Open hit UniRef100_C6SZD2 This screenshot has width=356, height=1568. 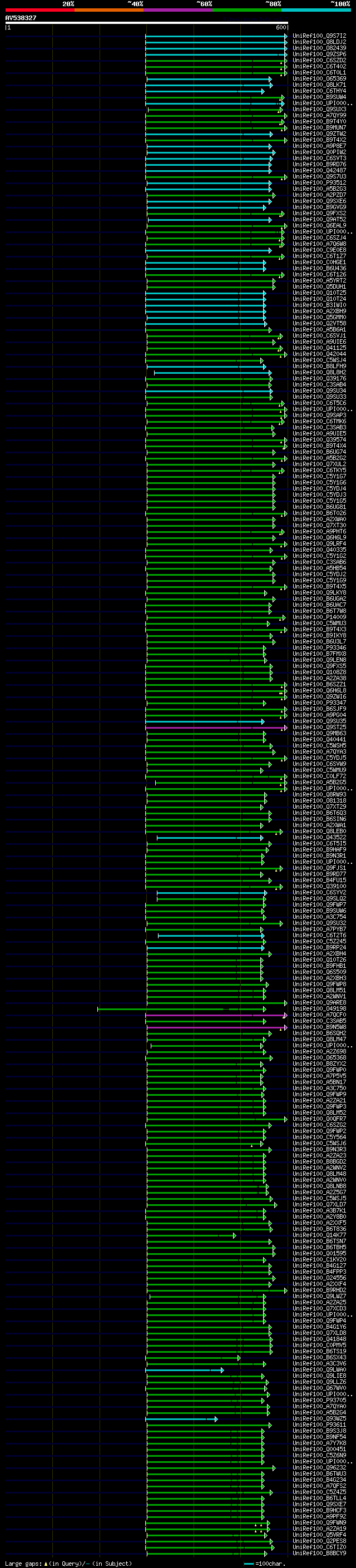coord(319,60)
